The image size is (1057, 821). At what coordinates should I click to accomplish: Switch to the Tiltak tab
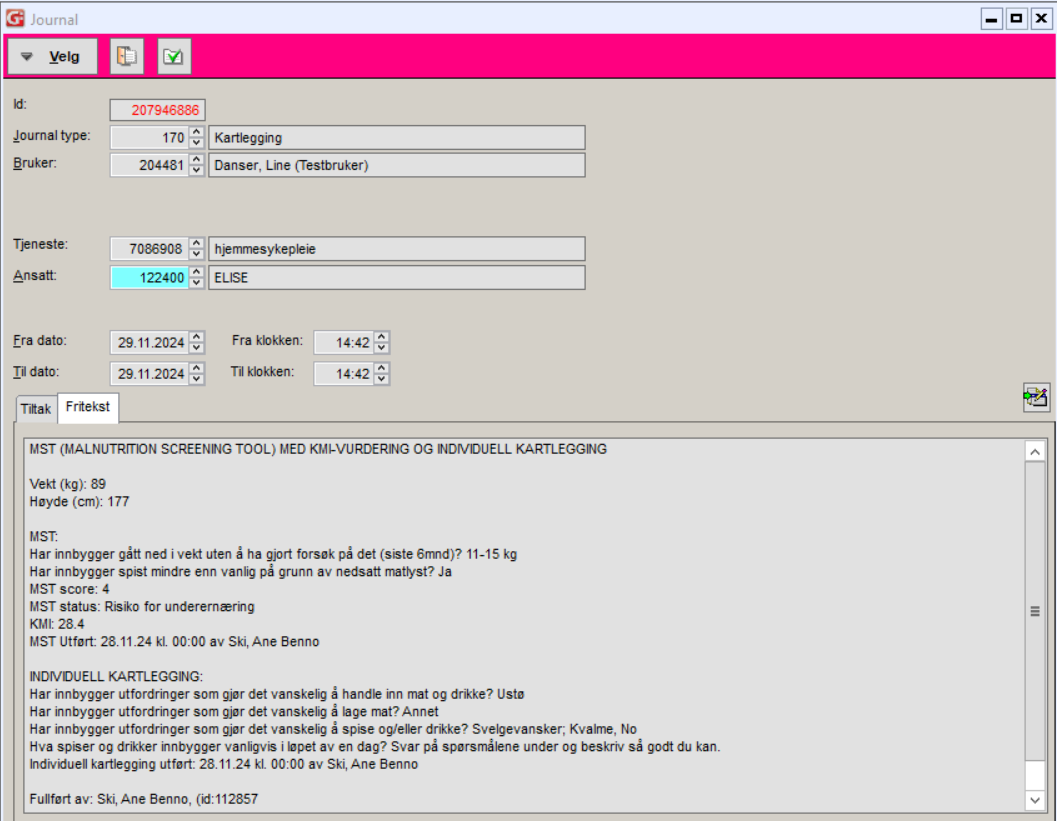point(36,409)
